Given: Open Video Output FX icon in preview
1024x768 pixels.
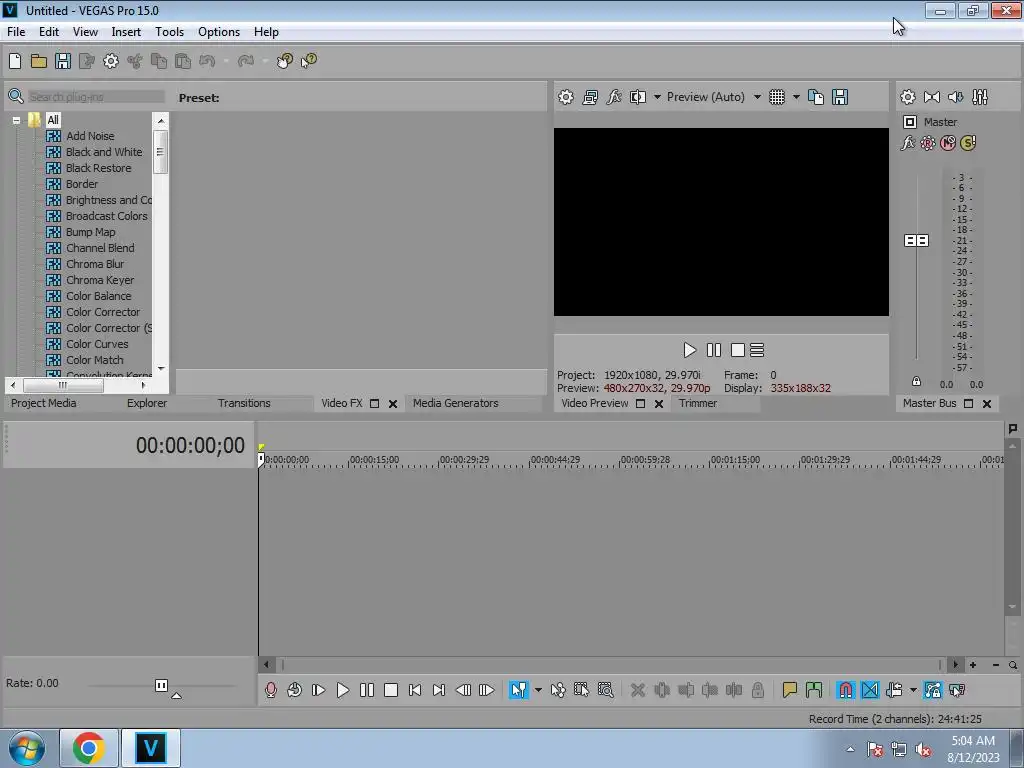Looking at the screenshot, I should coord(614,97).
